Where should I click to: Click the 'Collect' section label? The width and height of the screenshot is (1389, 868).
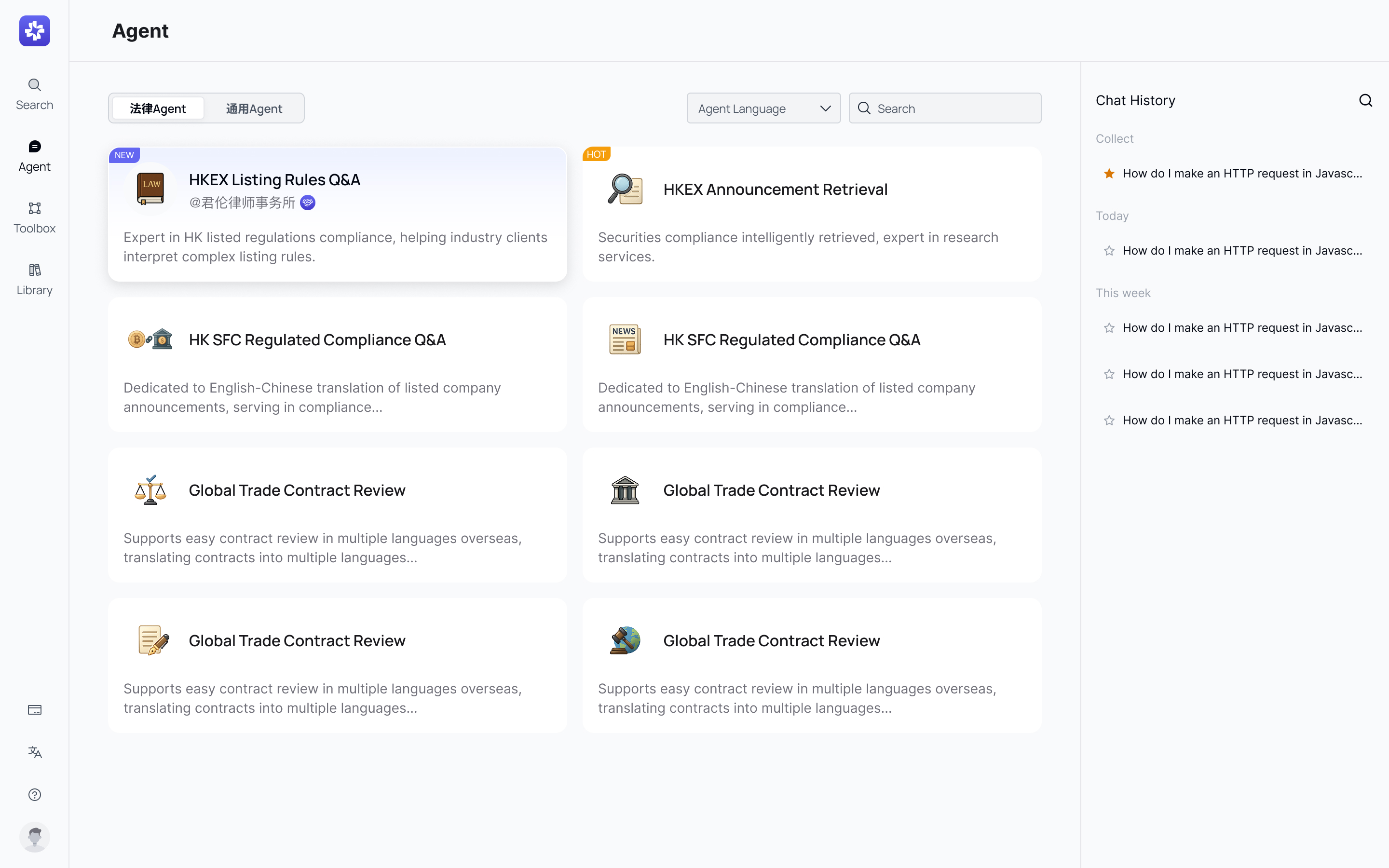coord(1114,139)
